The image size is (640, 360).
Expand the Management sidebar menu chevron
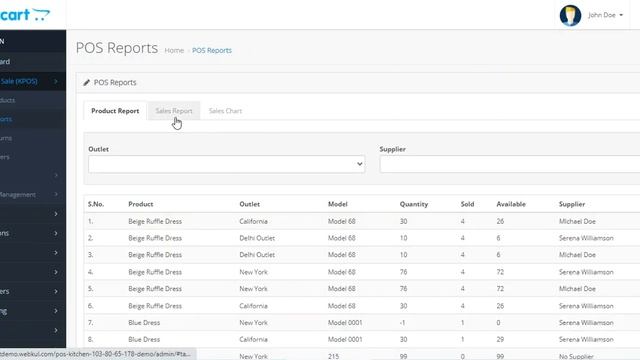tap(56, 194)
